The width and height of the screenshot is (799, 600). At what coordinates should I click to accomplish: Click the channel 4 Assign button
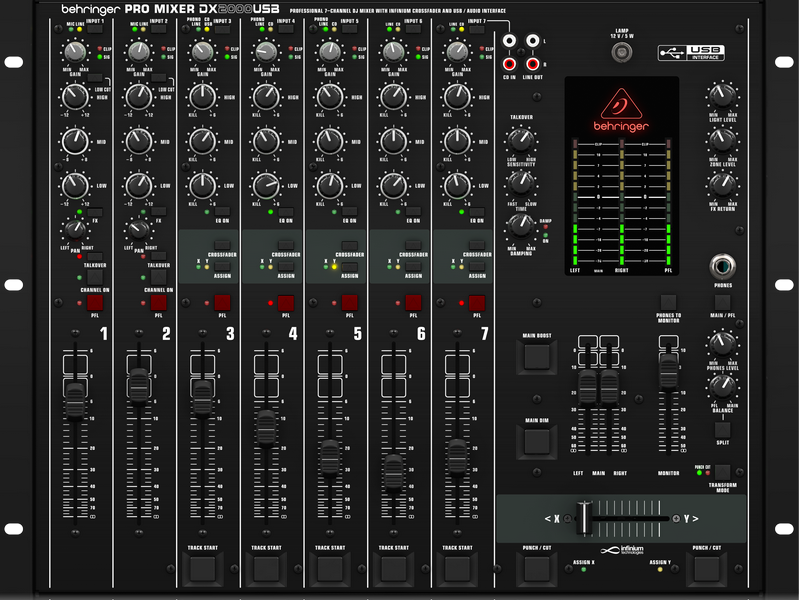pos(286,266)
